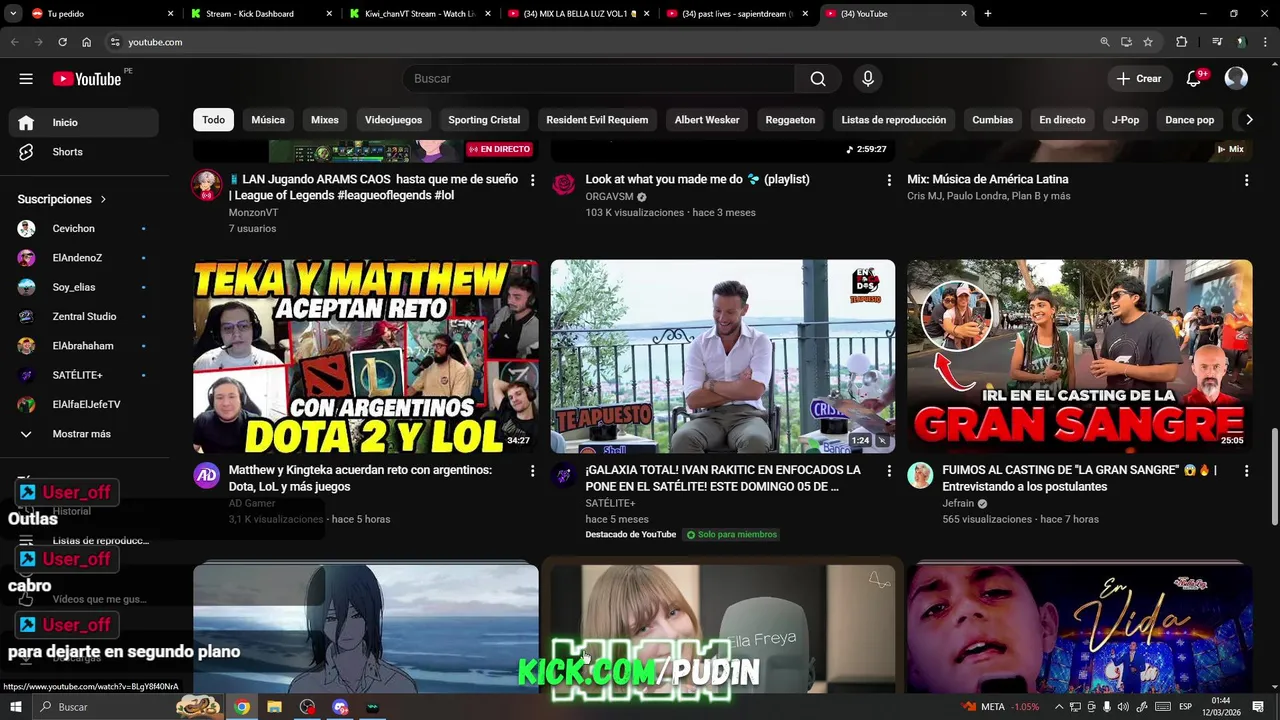
Task: Open Chrome from the Windows taskbar
Action: 242,707
